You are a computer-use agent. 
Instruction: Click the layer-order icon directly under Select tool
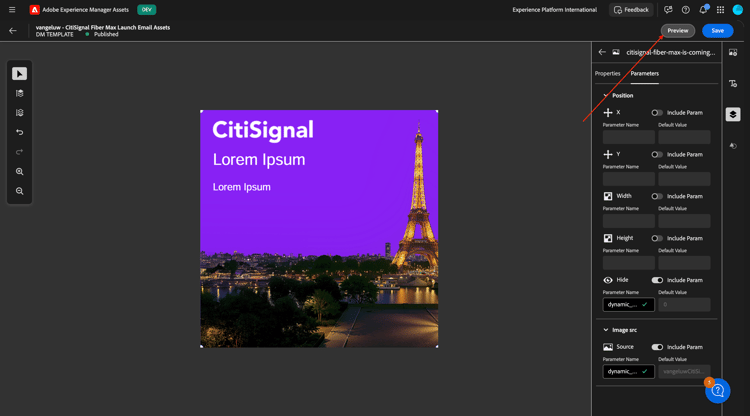20,93
